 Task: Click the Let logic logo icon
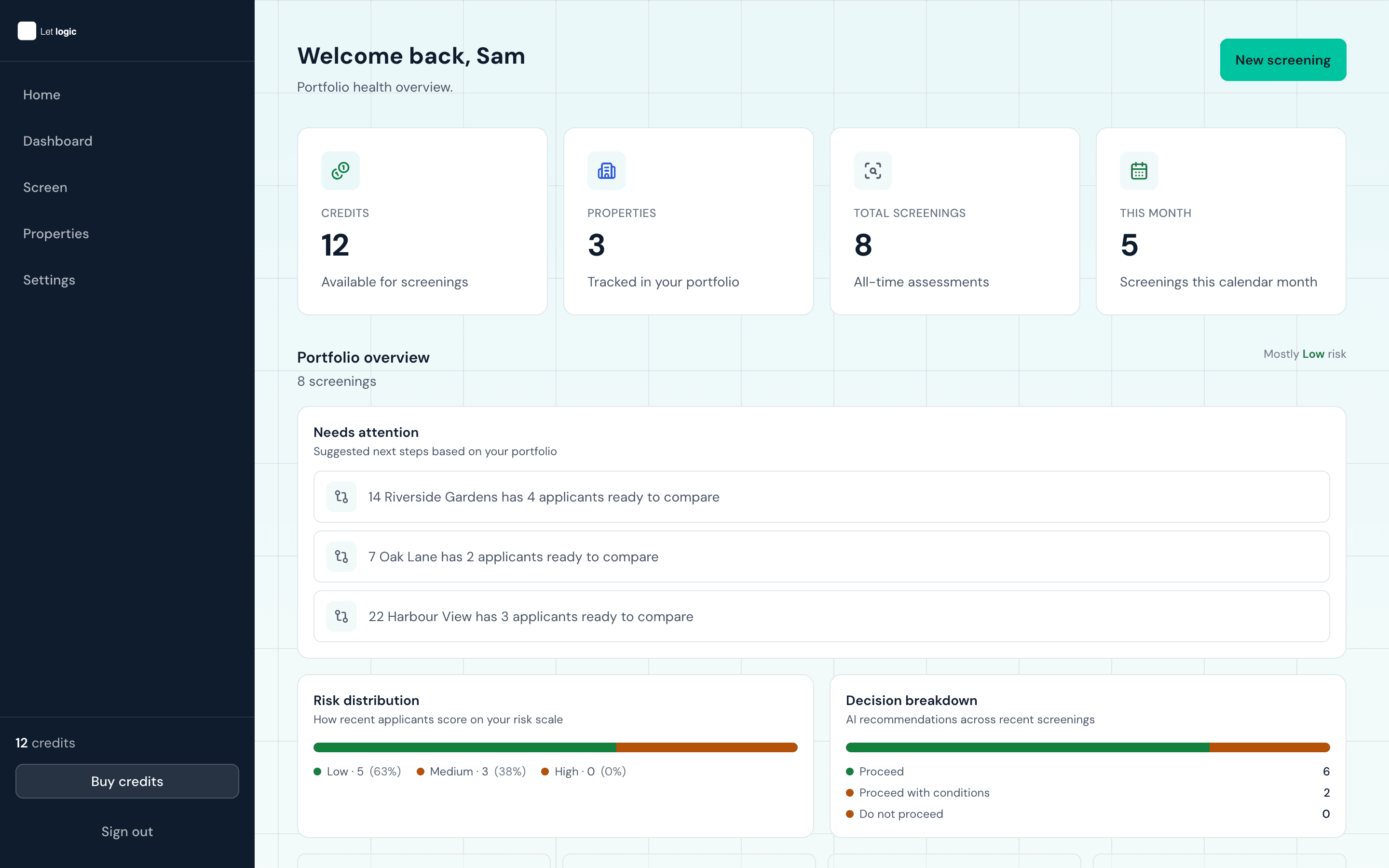(x=27, y=31)
